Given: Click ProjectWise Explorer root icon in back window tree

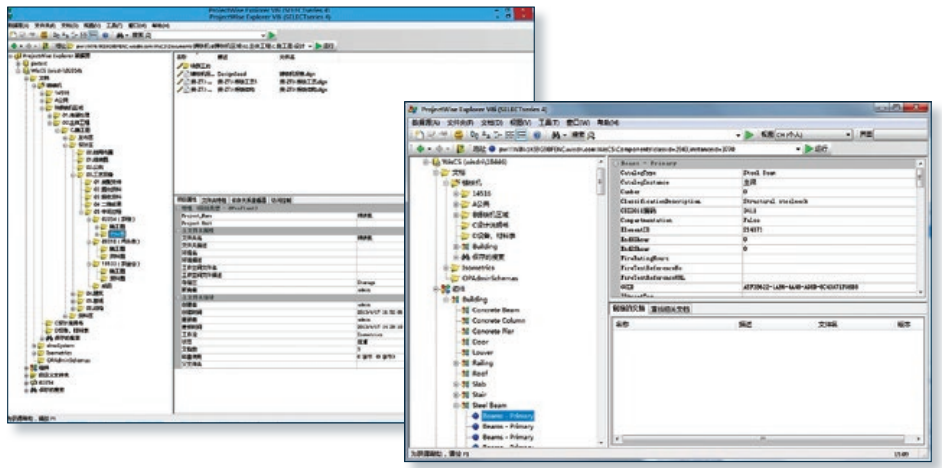Looking at the screenshot, I should [x=17, y=55].
